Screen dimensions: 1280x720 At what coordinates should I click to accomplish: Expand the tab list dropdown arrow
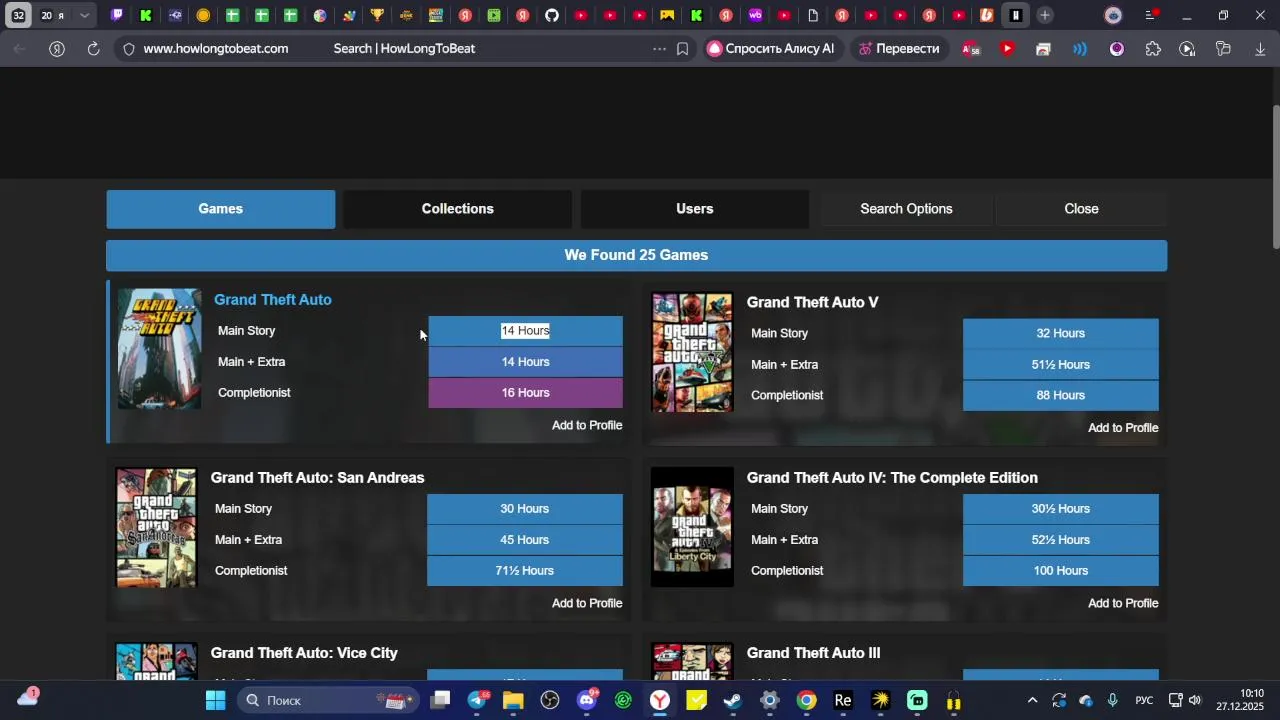[x=84, y=15]
